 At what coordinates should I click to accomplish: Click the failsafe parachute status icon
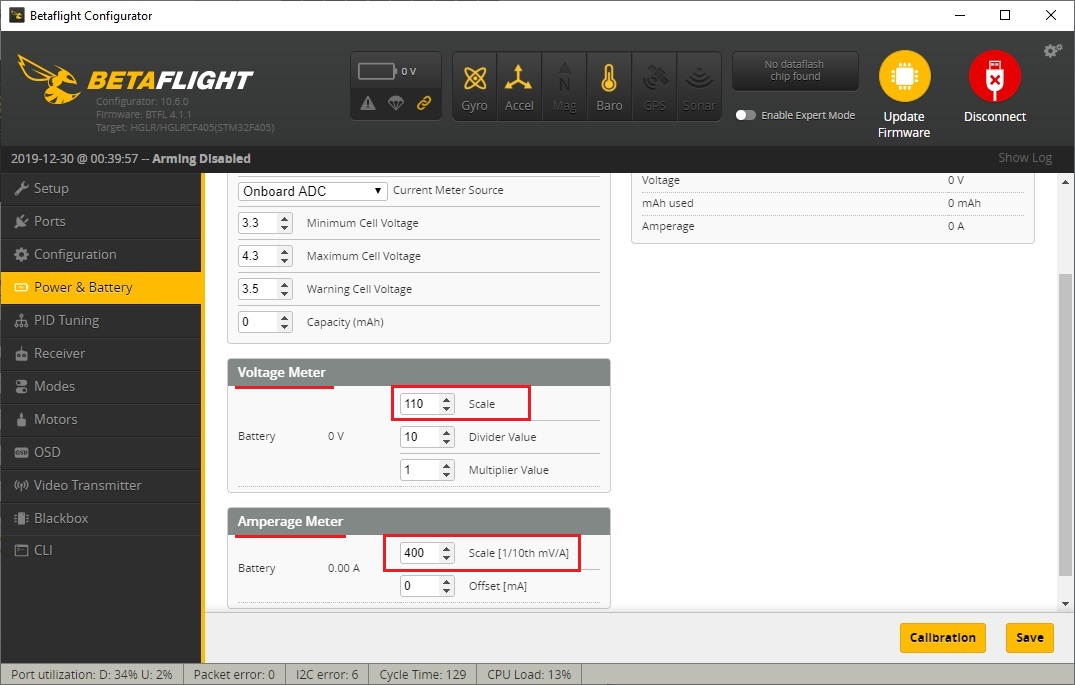coord(396,103)
